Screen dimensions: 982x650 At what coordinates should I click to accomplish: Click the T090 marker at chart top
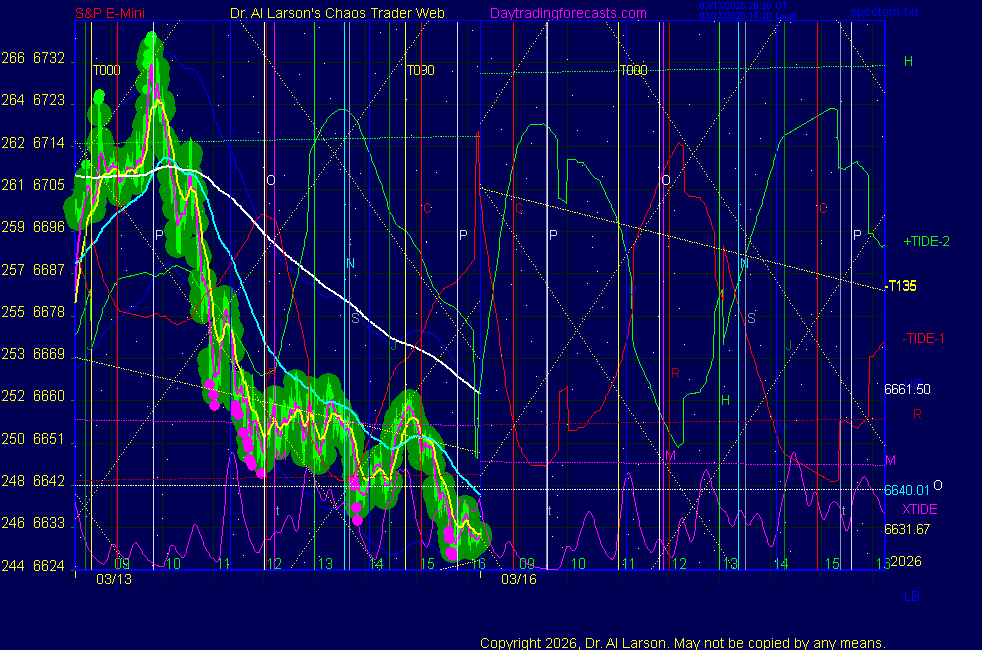pos(420,71)
